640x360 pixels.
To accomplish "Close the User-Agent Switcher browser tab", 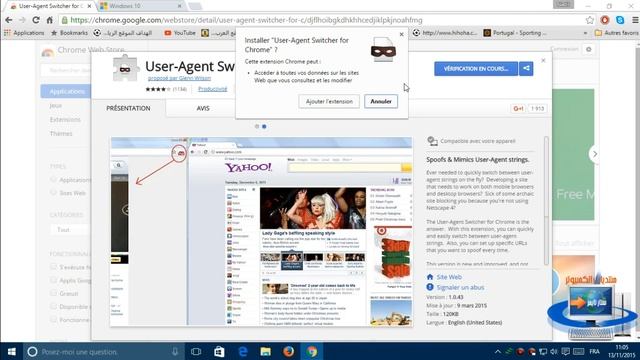I will [x=89, y=6].
